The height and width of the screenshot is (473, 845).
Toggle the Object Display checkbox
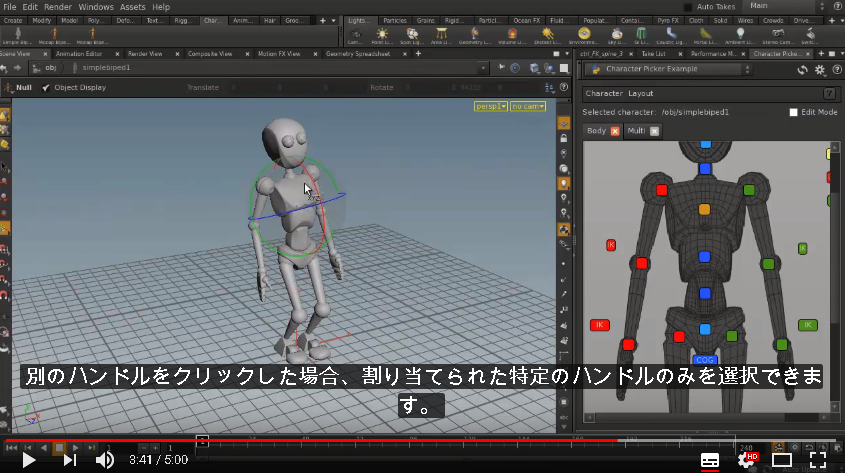coord(46,87)
